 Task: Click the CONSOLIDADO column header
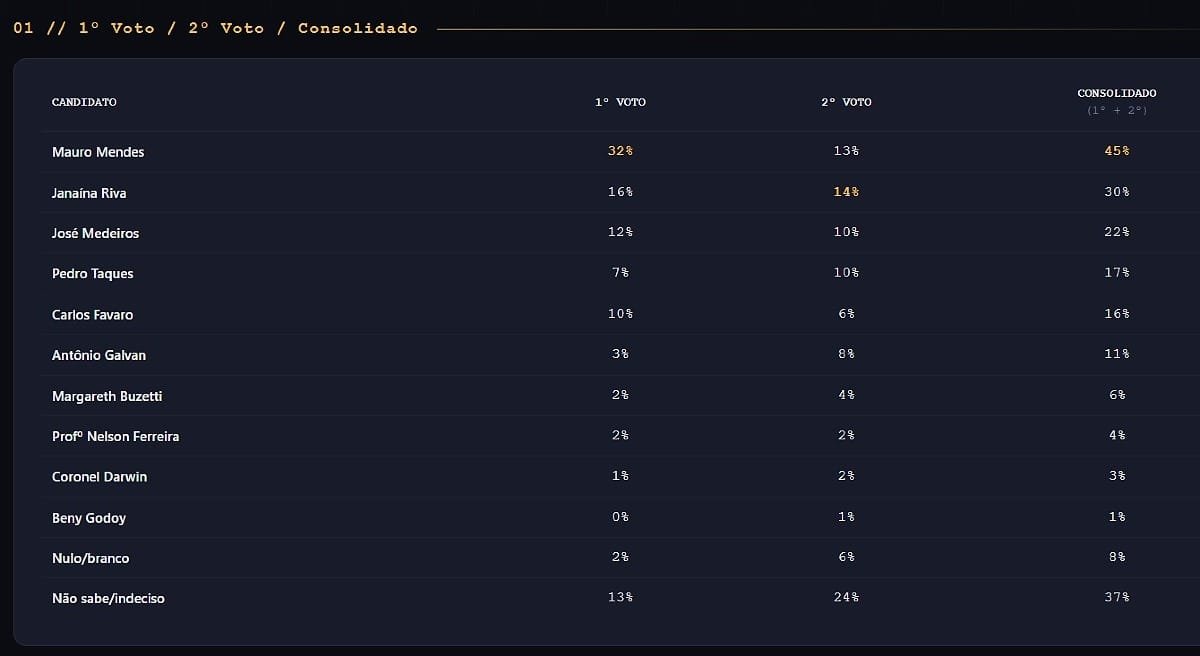(x=1117, y=93)
